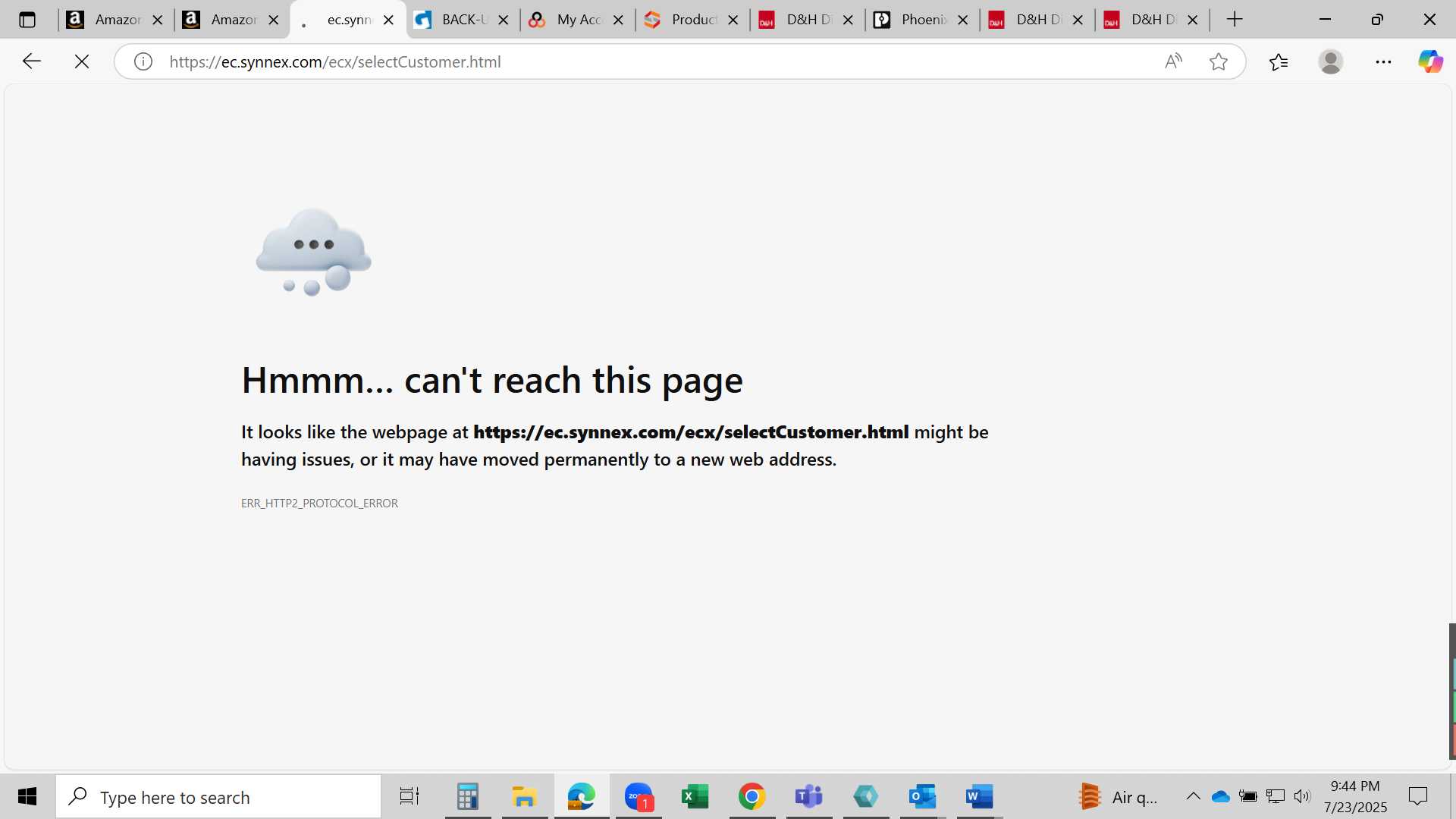Show hidden system tray icons

1193,796
